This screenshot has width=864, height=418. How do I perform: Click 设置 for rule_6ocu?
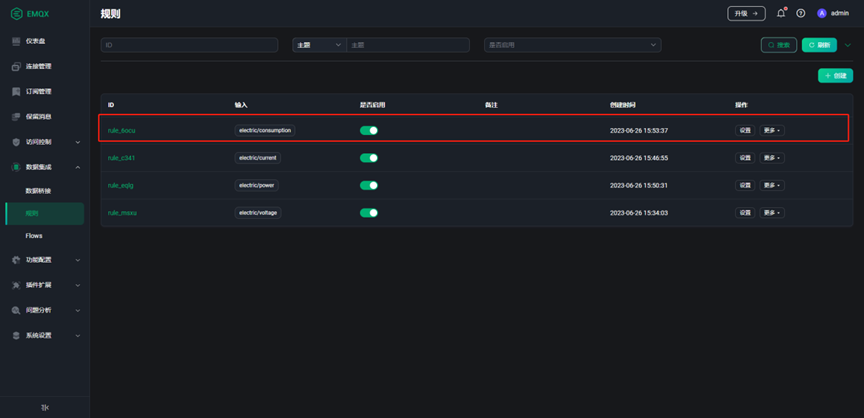745,131
